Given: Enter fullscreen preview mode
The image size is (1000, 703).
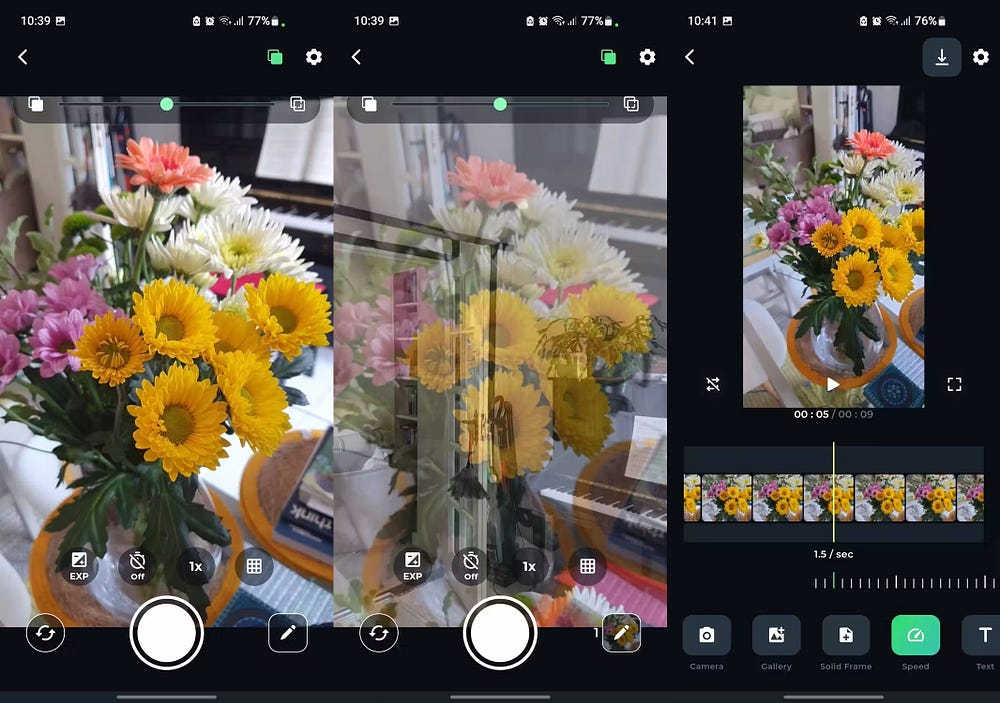Looking at the screenshot, I should coord(954,384).
